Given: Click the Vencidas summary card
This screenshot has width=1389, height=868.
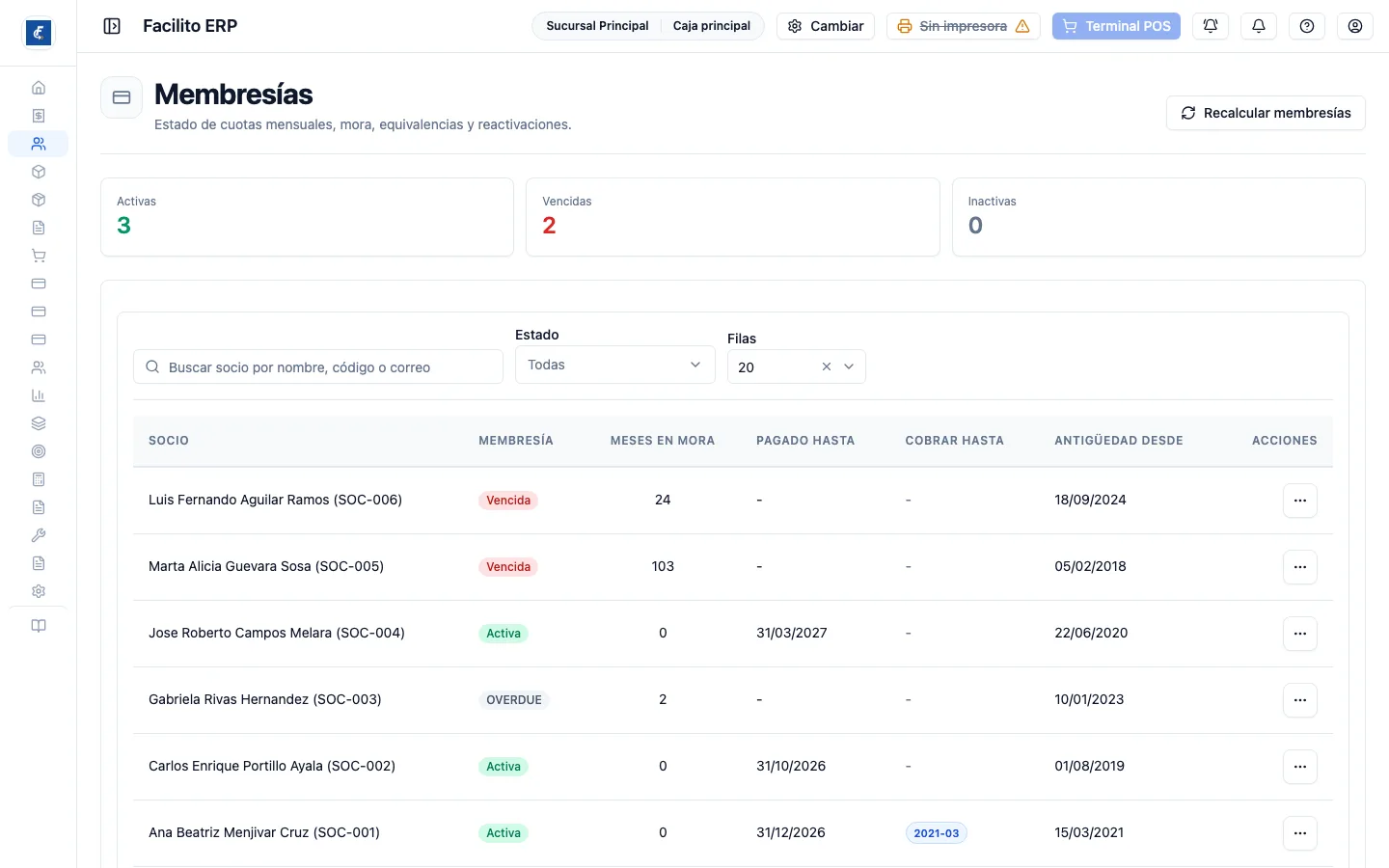Looking at the screenshot, I should pos(733,217).
